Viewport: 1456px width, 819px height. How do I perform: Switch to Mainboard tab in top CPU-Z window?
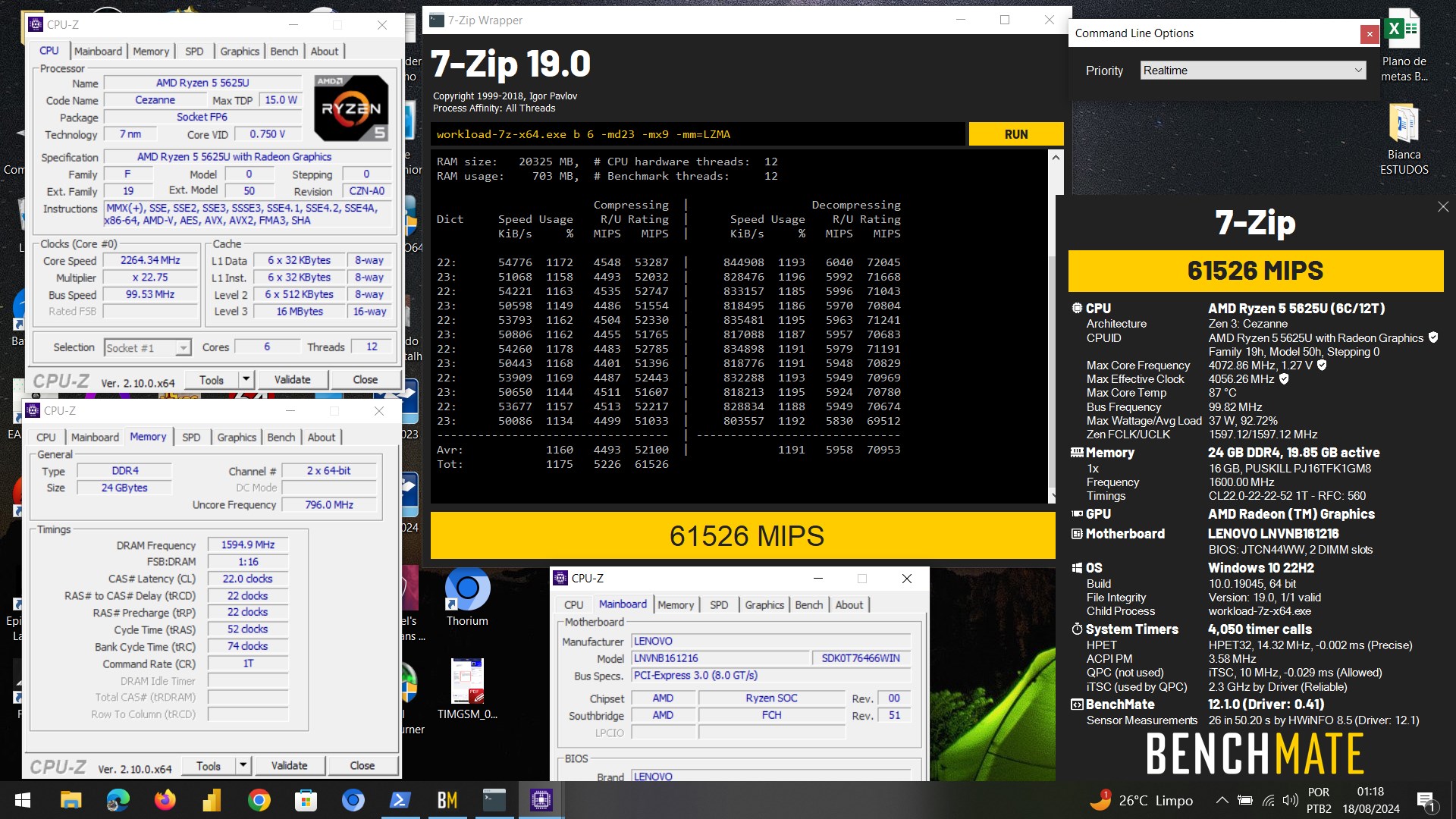[x=98, y=51]
